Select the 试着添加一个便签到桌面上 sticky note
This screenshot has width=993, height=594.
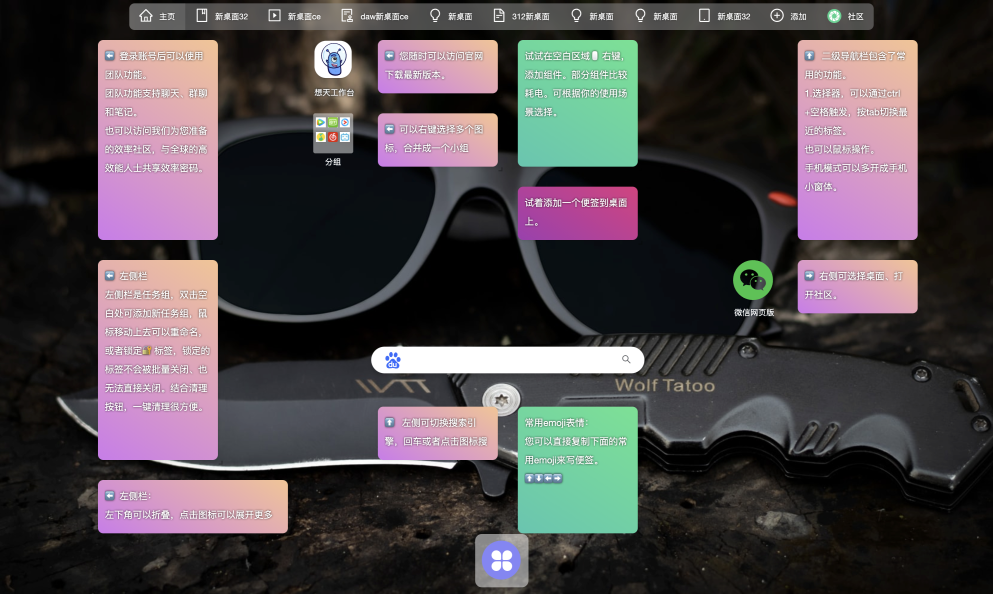[x=578, y=213]
